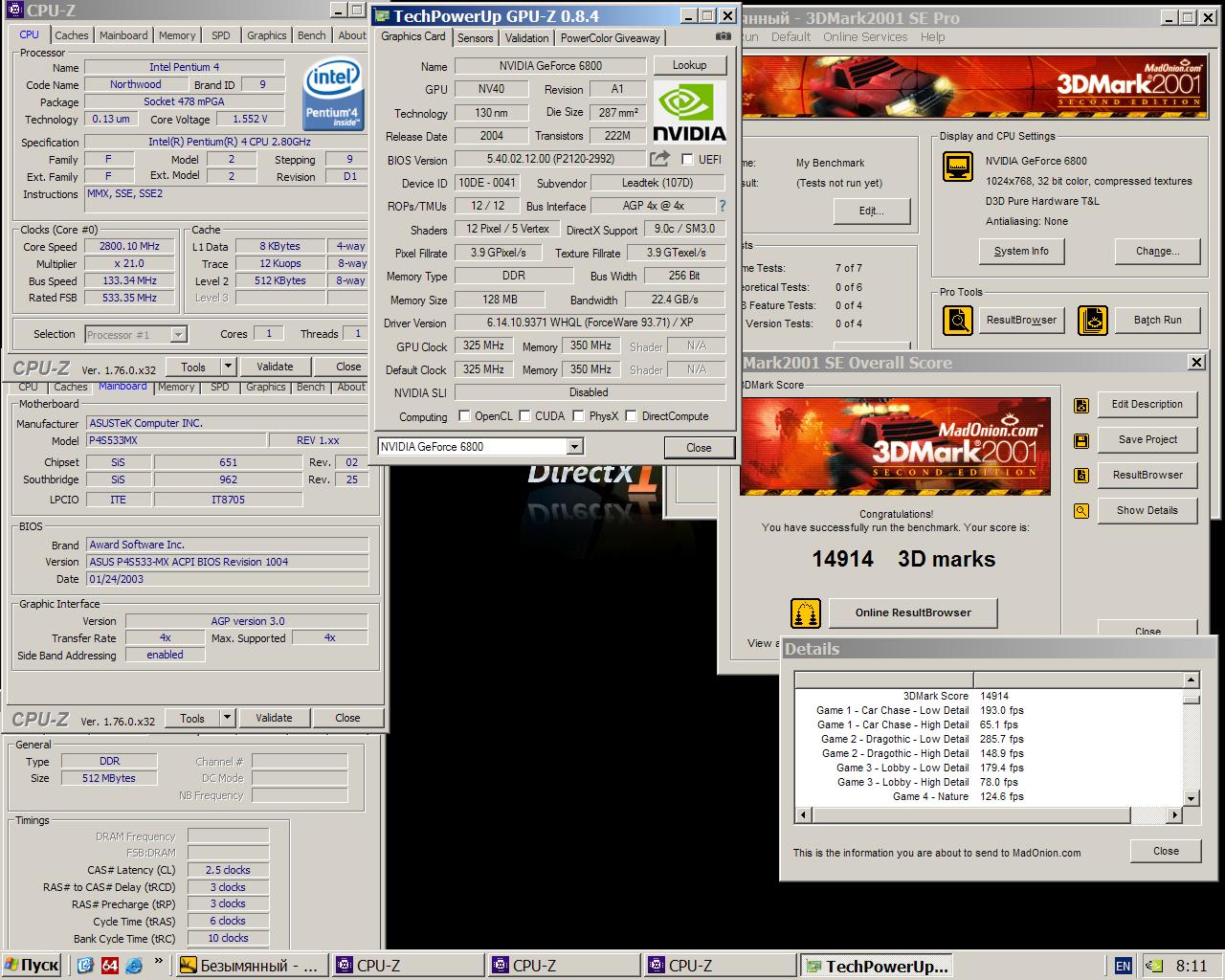This screenshot has width=1225, height=980.
Task: Open the Validation tab in GPU-Z
Action: pyautogui.click(x=526, y=38)
